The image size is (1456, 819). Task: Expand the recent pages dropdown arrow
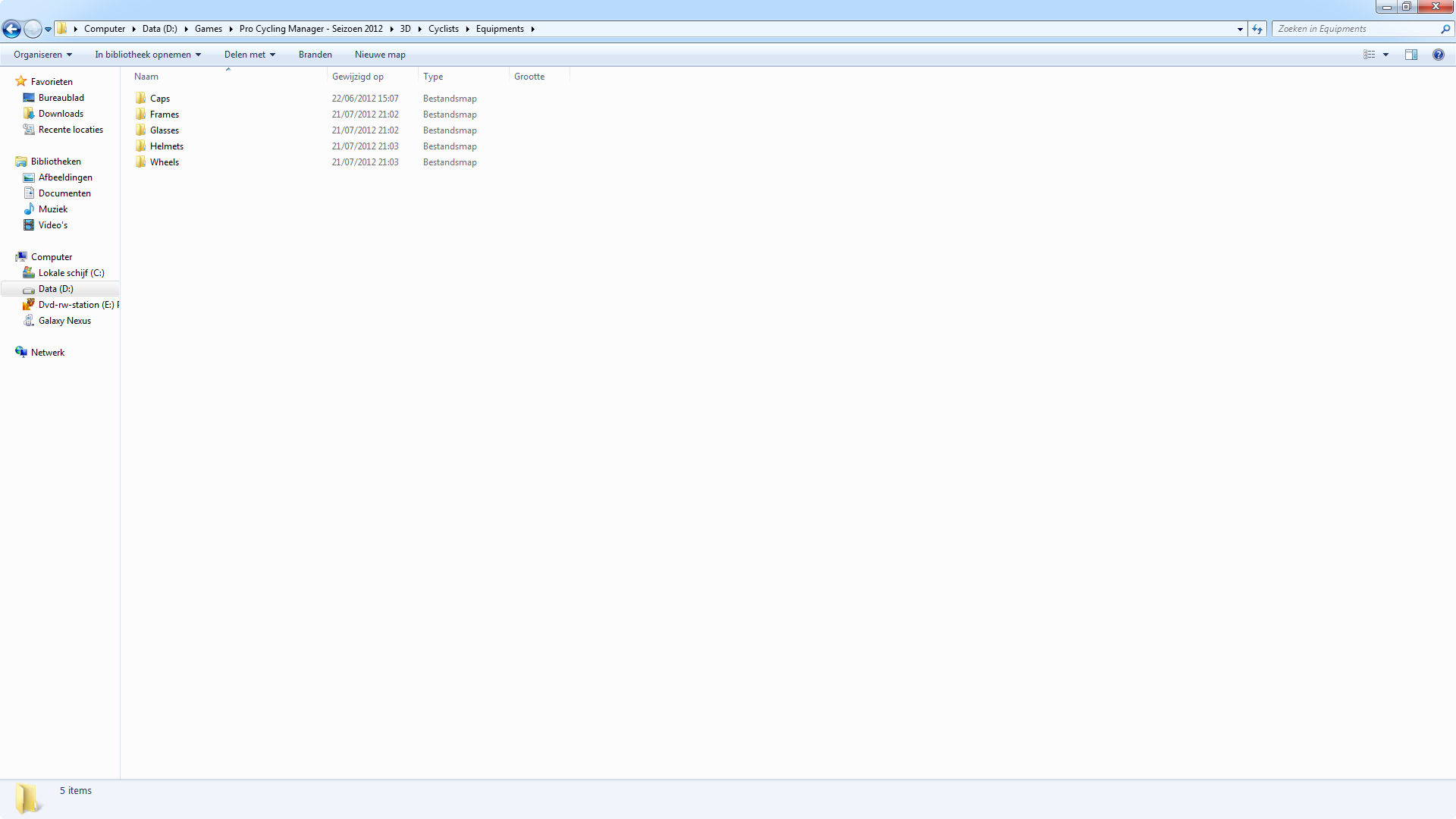tap(48, 30)
